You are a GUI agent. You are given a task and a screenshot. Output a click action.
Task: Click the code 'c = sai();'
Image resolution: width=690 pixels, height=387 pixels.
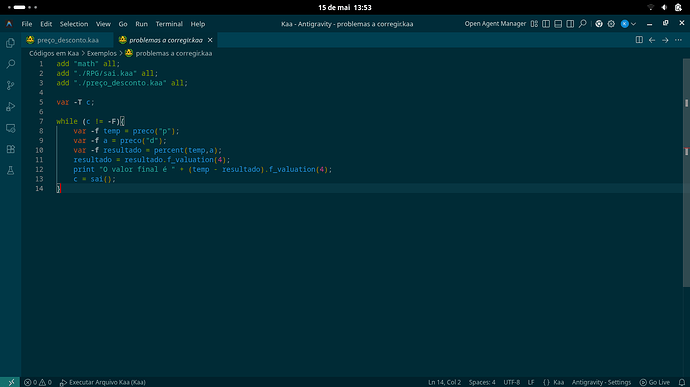(94, 179)
